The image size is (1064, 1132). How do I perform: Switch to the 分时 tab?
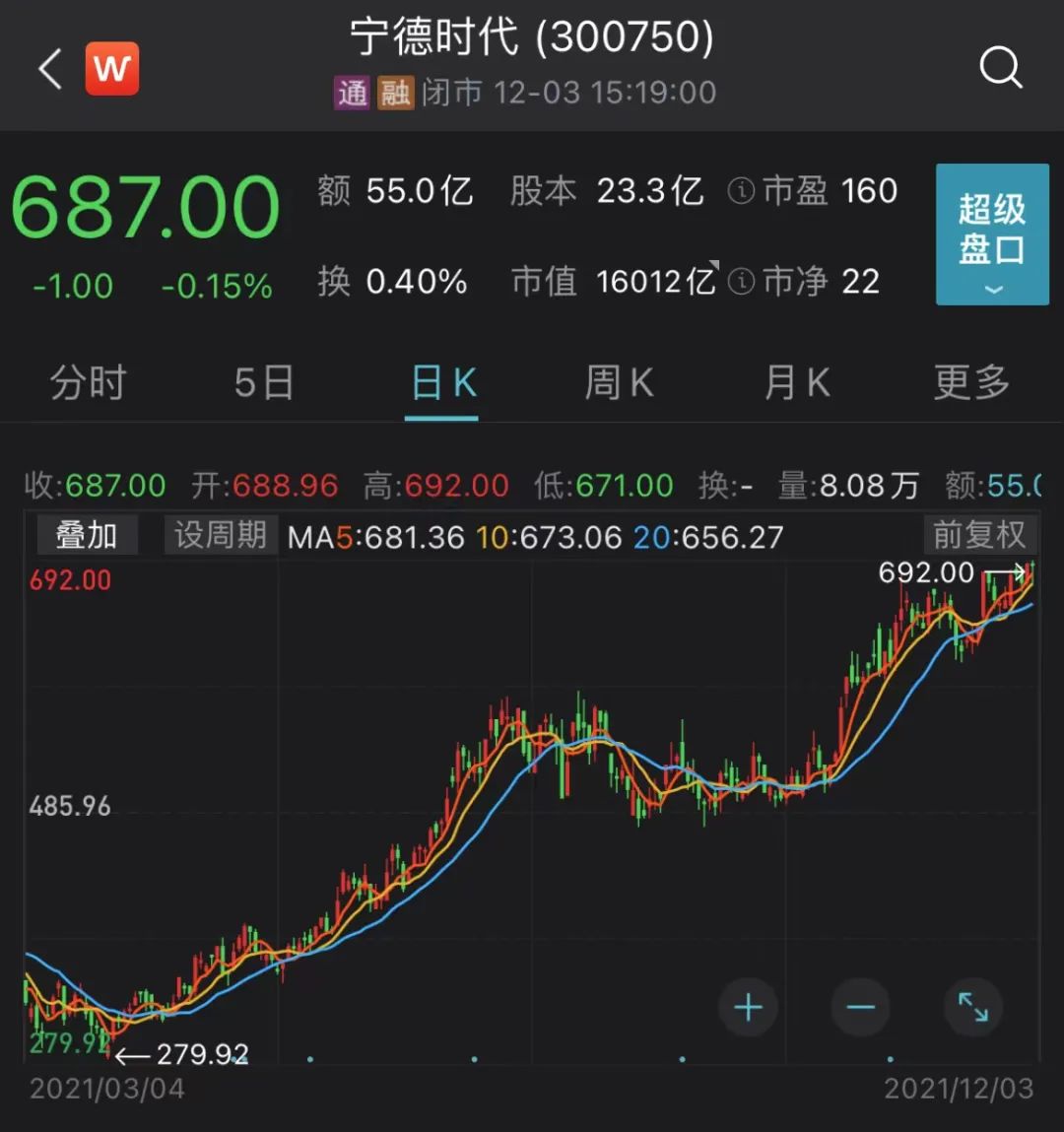[x=89, y=382]
